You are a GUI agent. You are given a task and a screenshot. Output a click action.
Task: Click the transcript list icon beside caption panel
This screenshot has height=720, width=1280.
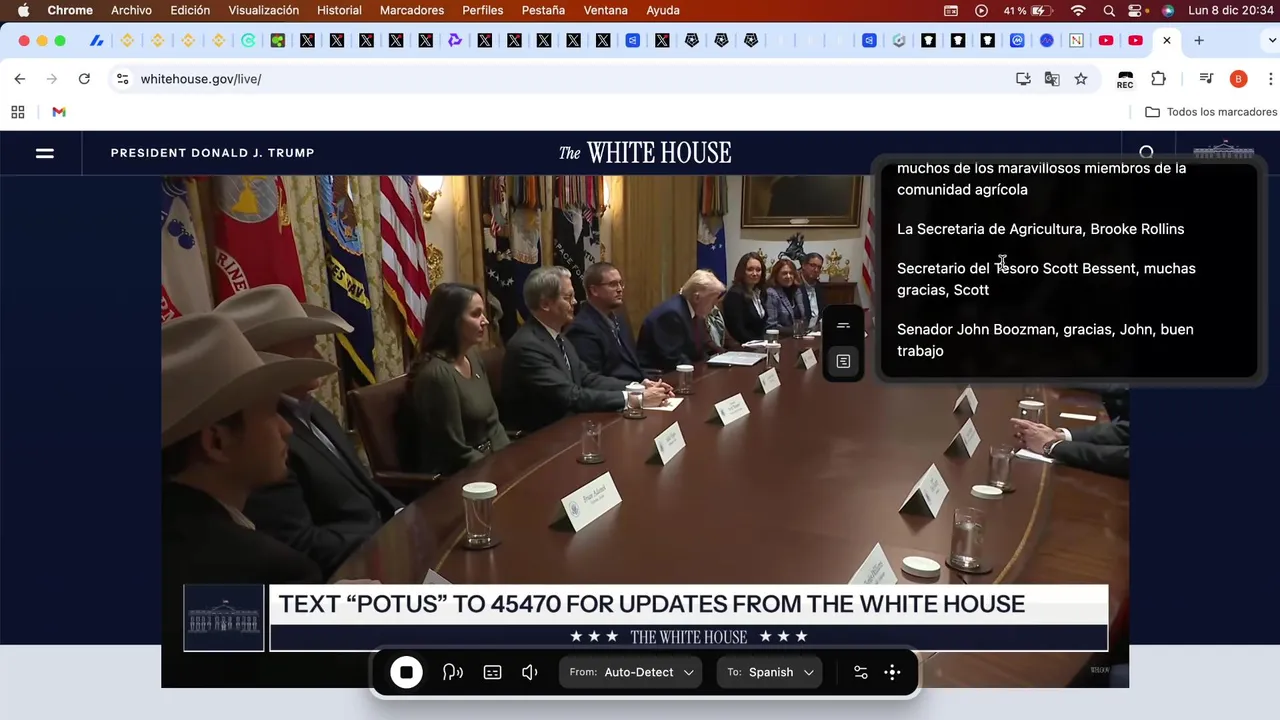(x=843, y=361)
